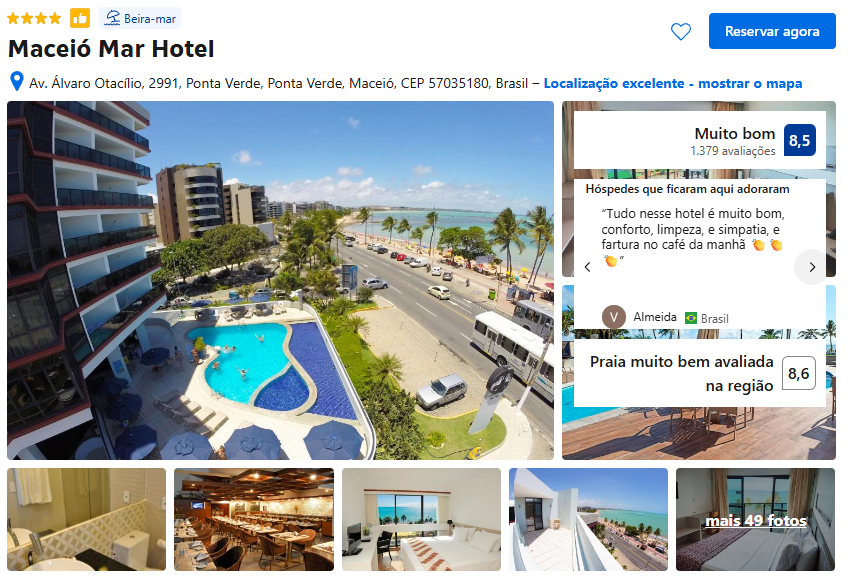848x583 pixels.
Task: Click the 8,5 review score badge
Action: (x=799, y=140)
